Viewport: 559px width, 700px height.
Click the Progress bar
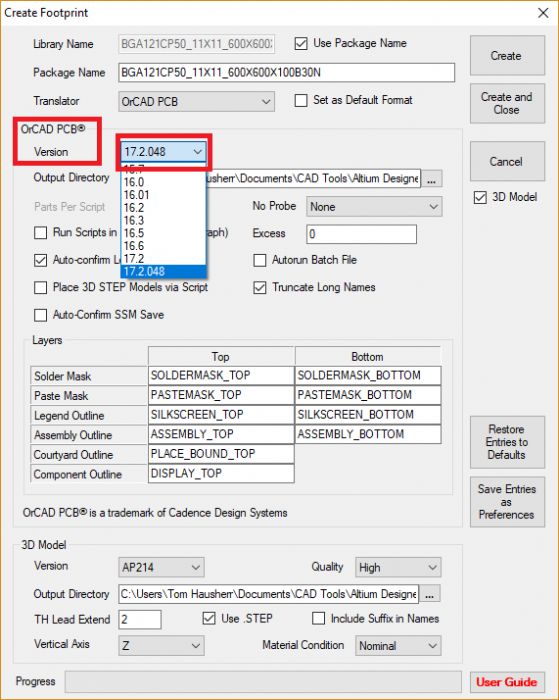pyautogui.click(x=263, y=682)
